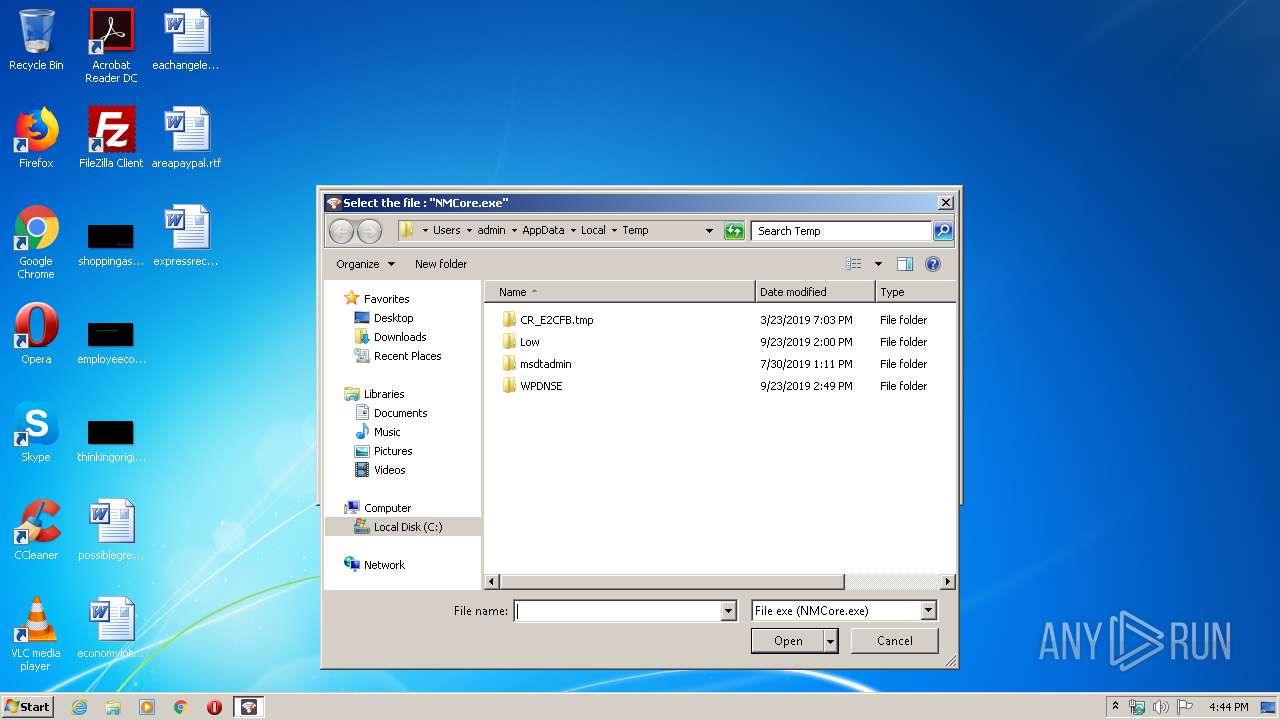This screenshot has height=720, width=1280.
Task: Open Music library in navigation pane
Action: point(378,432)
